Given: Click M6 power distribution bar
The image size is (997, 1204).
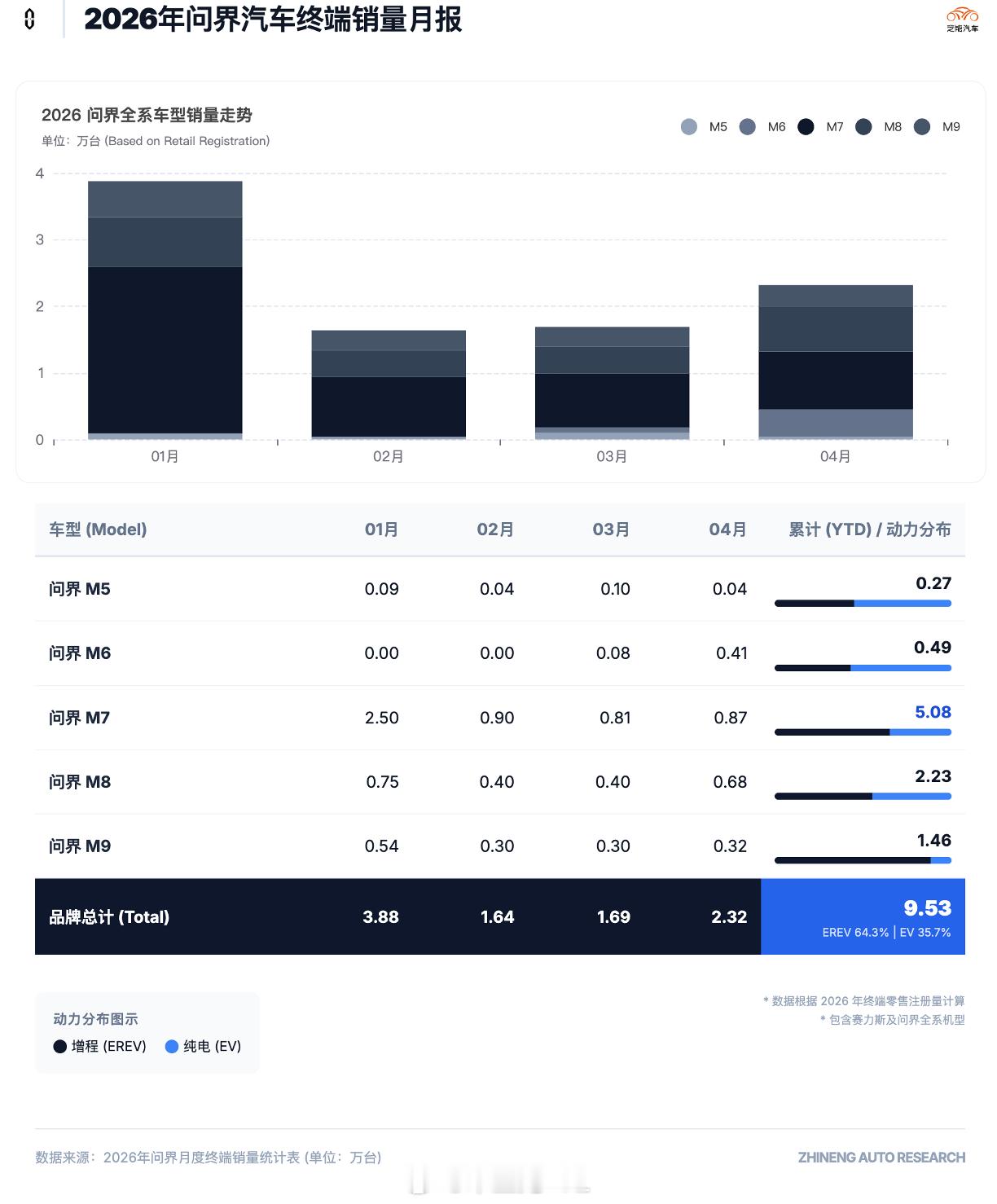Looking at the screenshot, I should click(x=863, y=668).
